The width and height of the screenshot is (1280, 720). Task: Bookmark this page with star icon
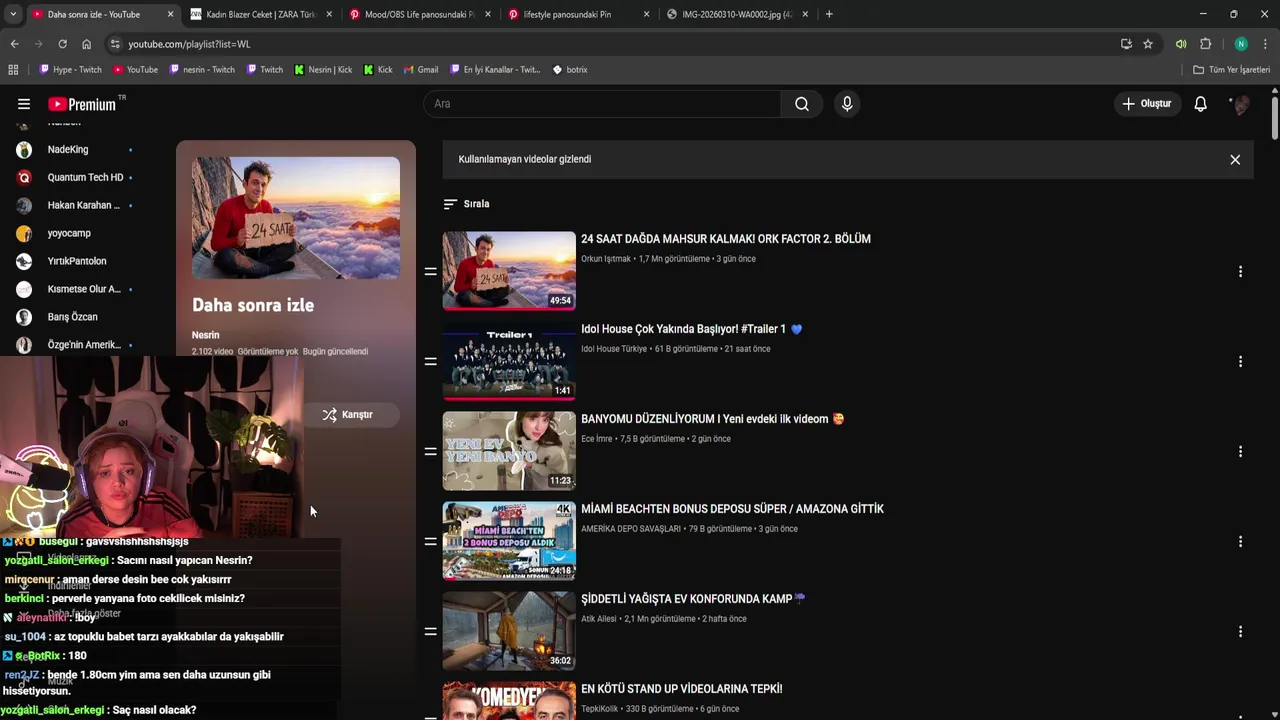[1148, 44]
